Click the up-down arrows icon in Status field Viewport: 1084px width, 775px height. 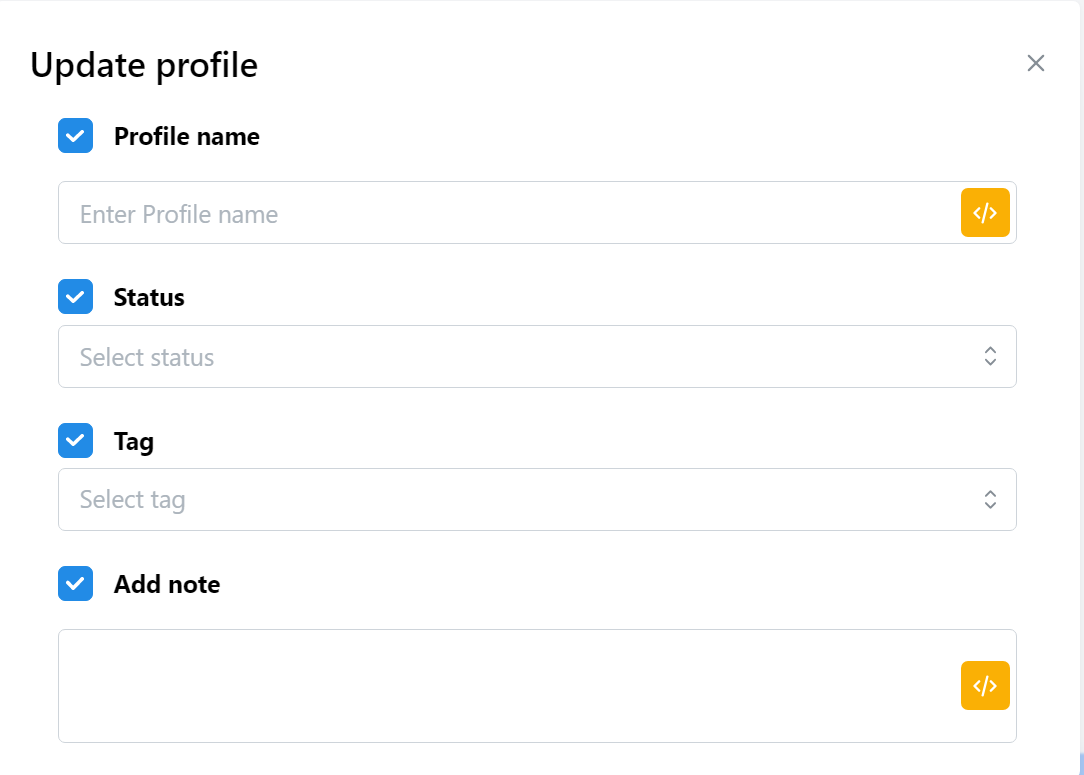(990, 356)
